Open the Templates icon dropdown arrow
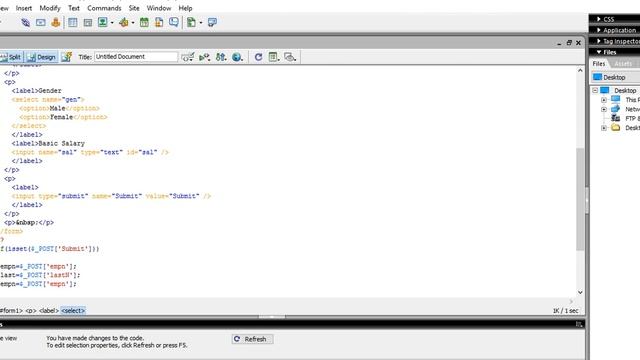The height and width of the screenshot is (360, 640). click(201, 23)
